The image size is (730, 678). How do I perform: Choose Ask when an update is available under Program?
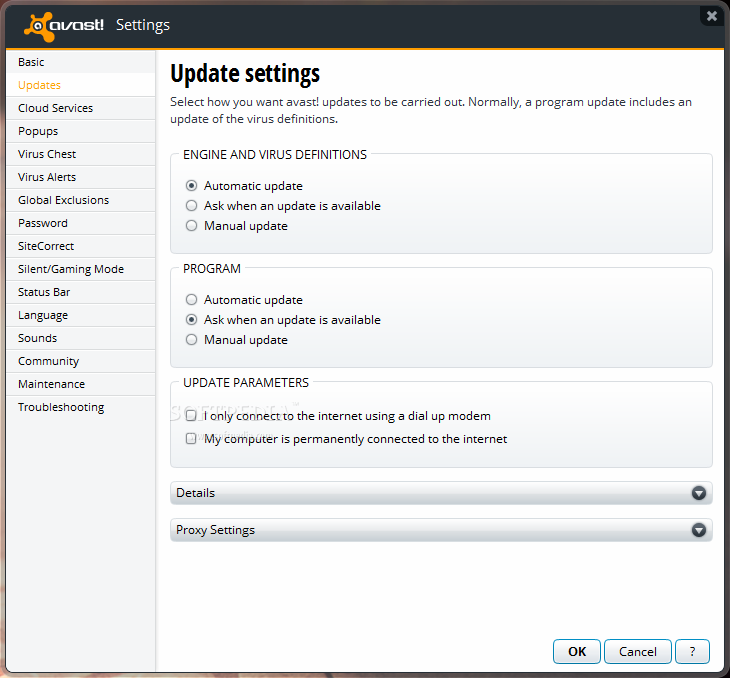point(191,319)
